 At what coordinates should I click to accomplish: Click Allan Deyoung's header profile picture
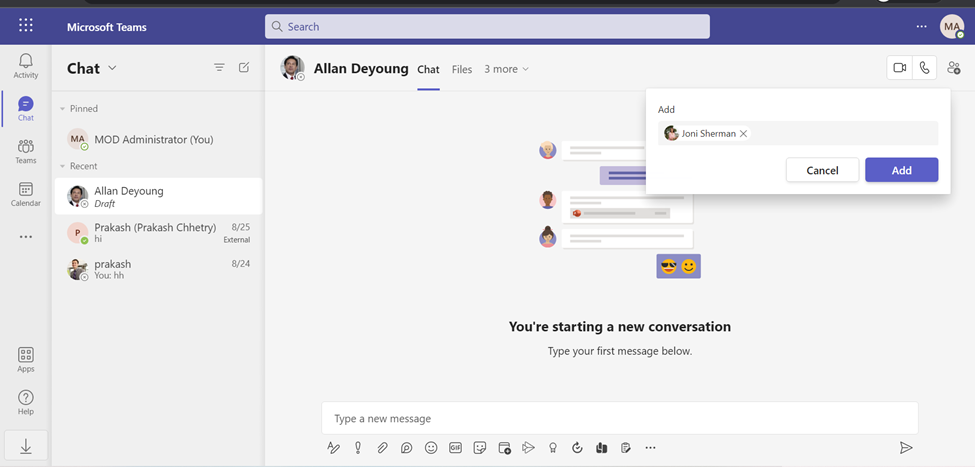tap(292, 68)
